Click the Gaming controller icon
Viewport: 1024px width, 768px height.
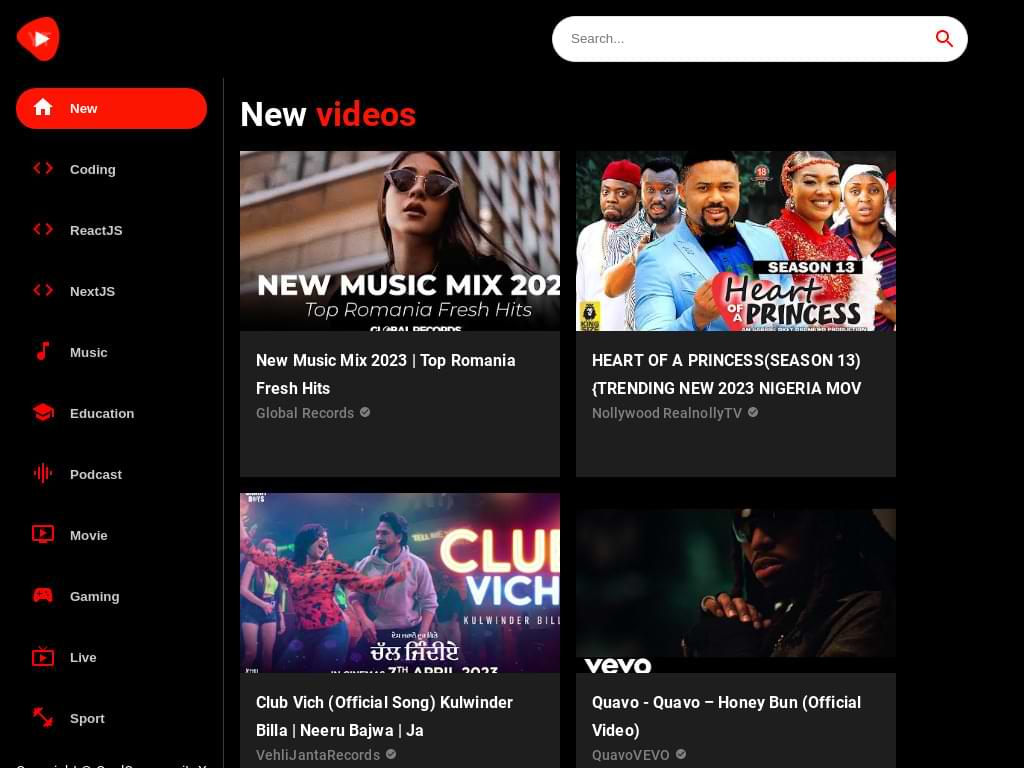tap(43, 596)
